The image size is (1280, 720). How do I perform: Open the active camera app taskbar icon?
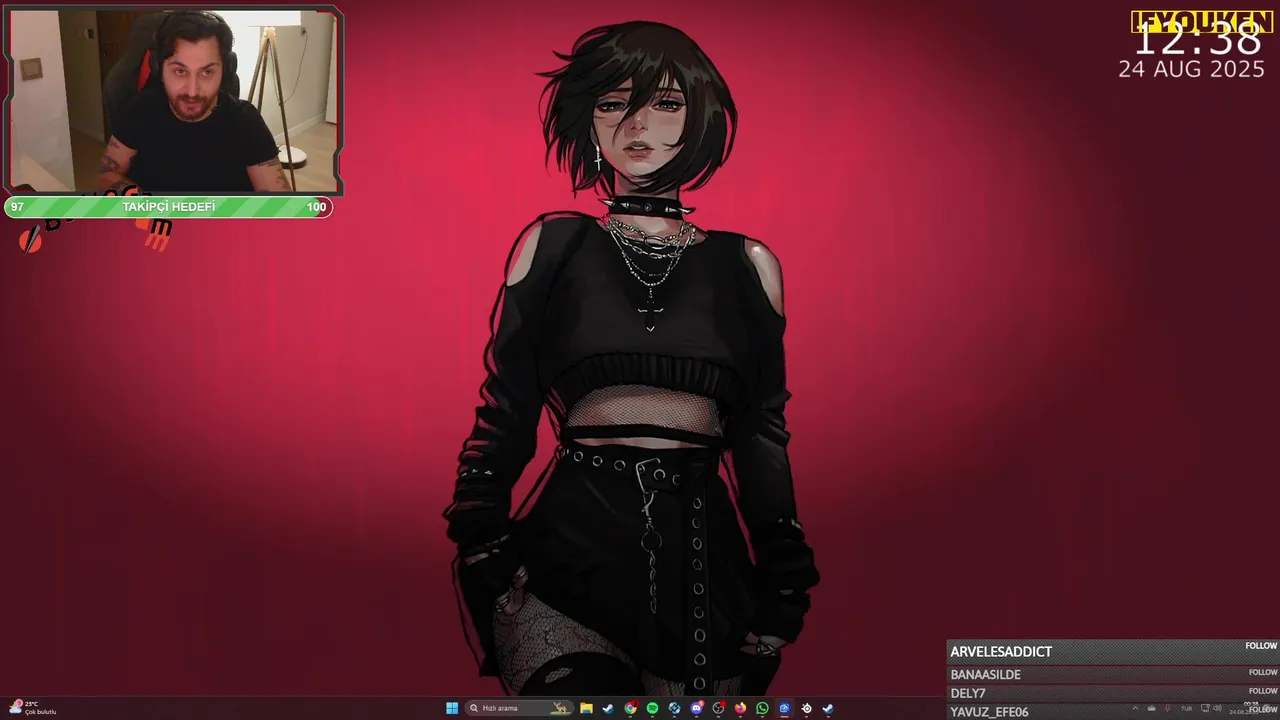(784, 708)
